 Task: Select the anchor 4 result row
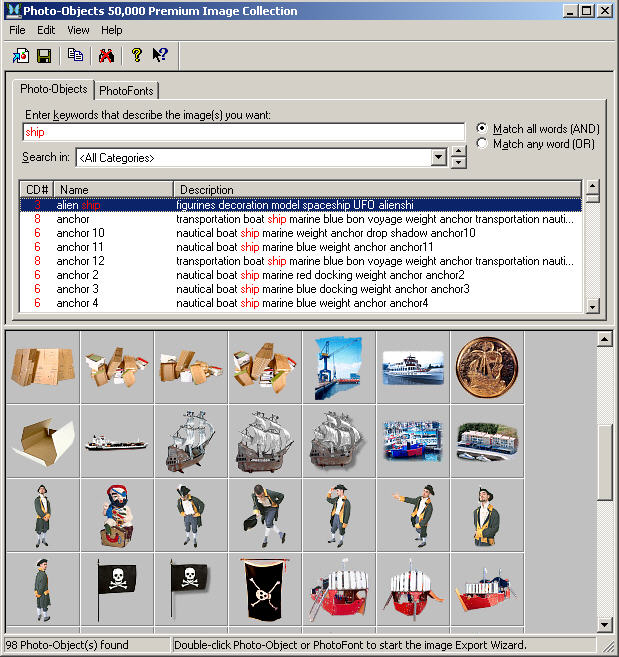point(300,303)
